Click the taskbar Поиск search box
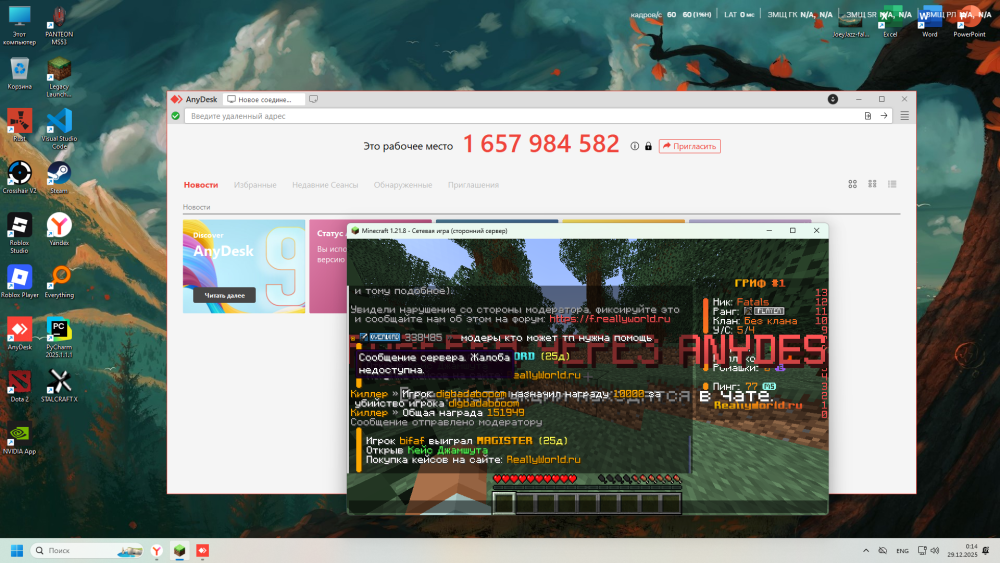This screenshot has width=1000, height=563. click(87, 550)
